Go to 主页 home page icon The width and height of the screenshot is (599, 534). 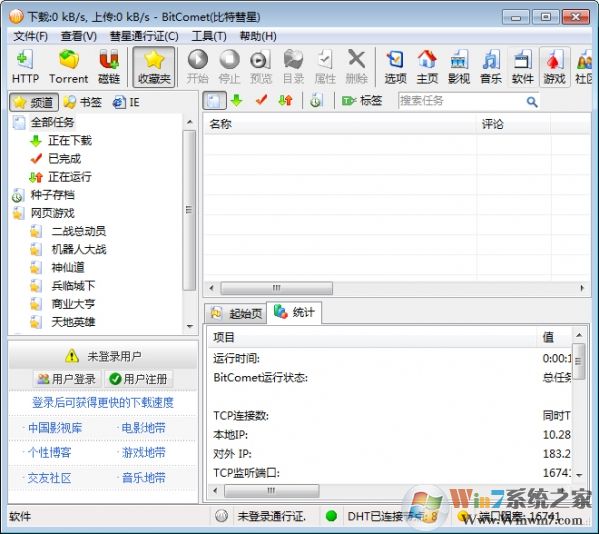pyautogui.click(x=427, y=67)
